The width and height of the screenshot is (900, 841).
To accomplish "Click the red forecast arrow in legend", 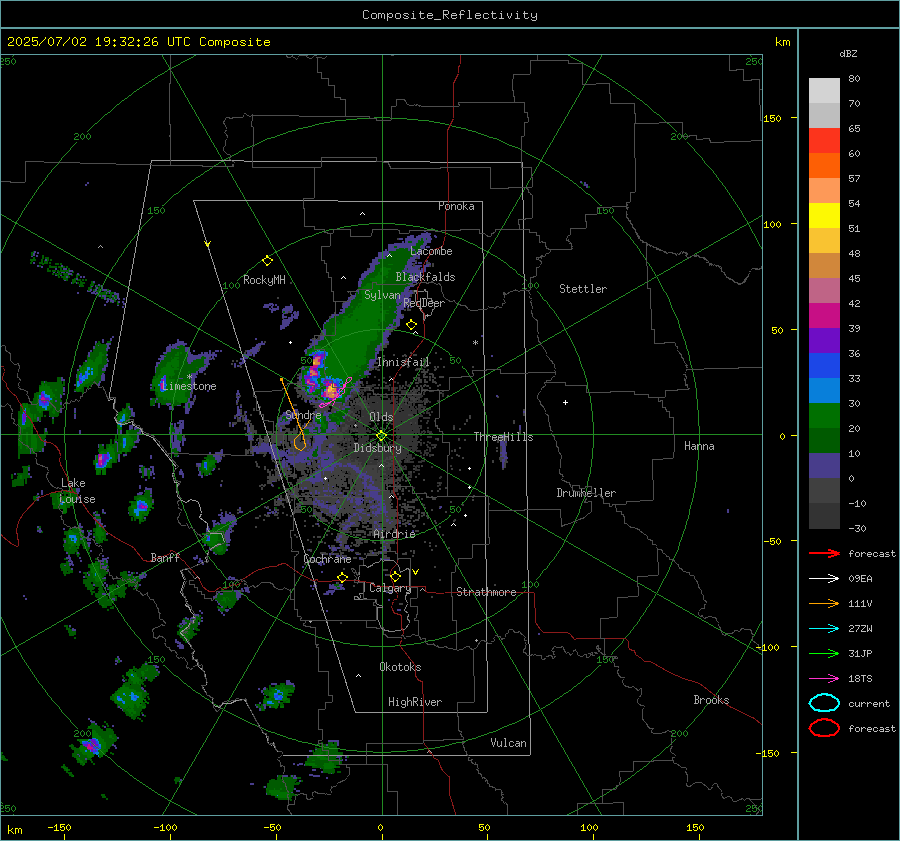I will (824, 553).
